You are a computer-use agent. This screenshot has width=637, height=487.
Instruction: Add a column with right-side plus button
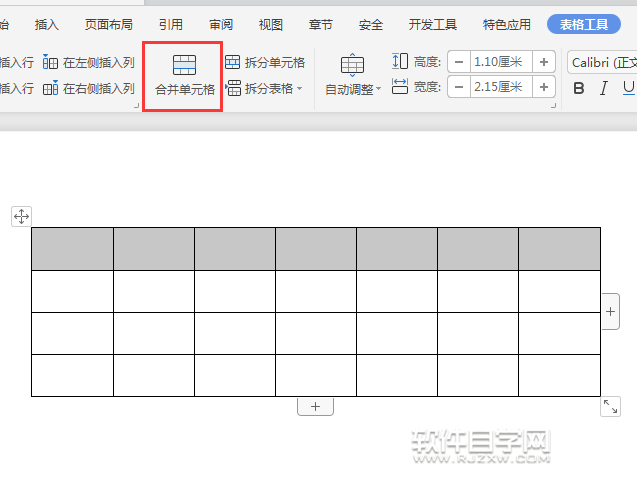[x=610, y=312]
